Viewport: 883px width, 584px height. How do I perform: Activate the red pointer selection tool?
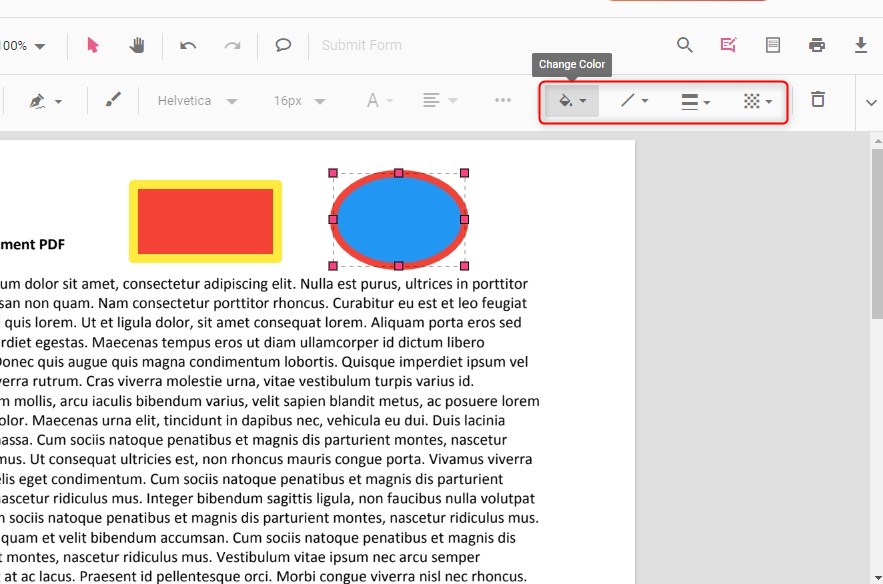[92, 45]
